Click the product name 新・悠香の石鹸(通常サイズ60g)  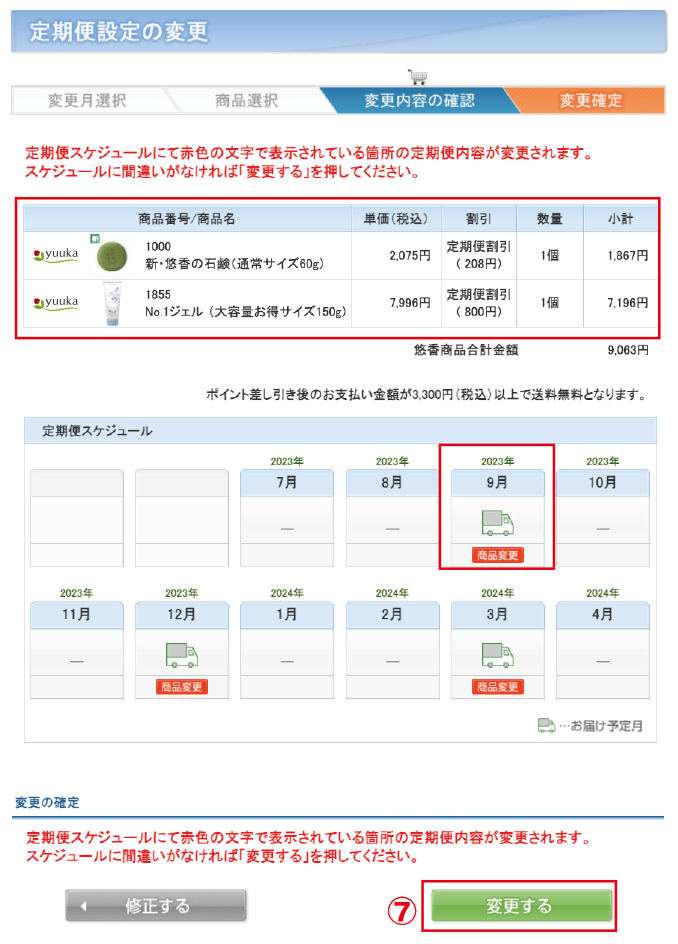234,264
